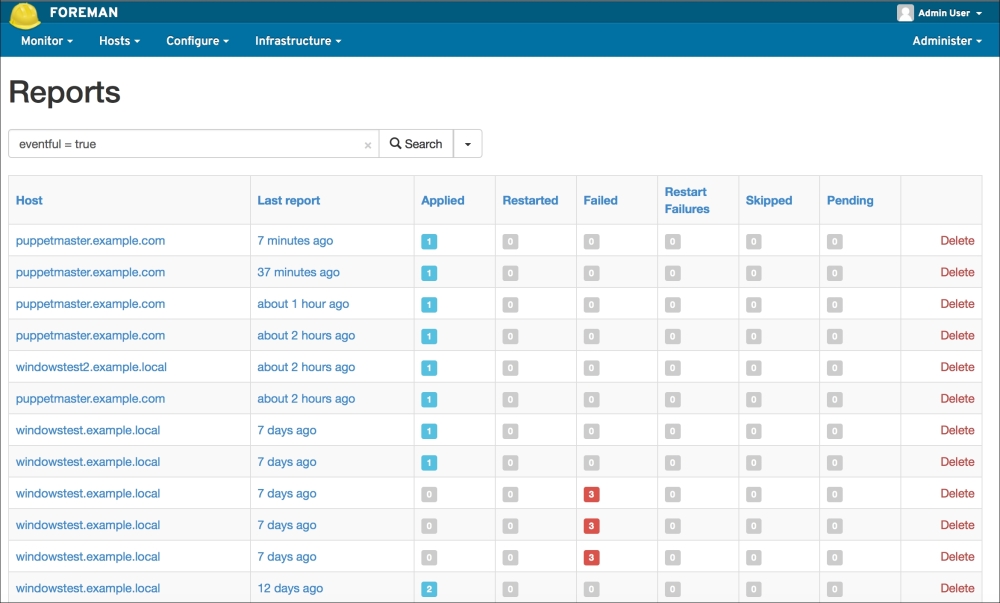Open the dropdown next to the Search button
1000x603 pixels.
[x=468, y=144]
